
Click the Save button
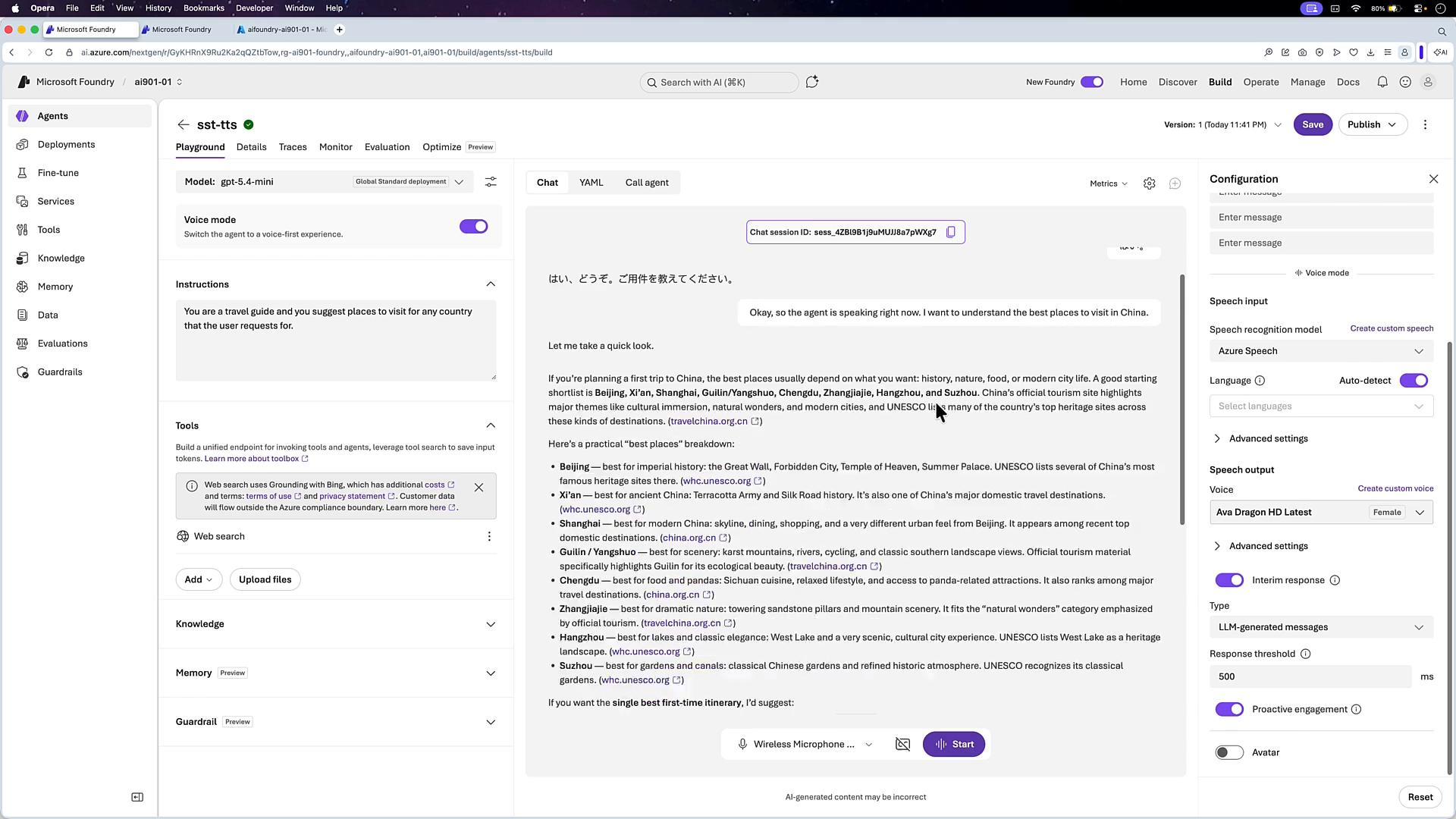pyautogui.click(x=1313, y=124)
